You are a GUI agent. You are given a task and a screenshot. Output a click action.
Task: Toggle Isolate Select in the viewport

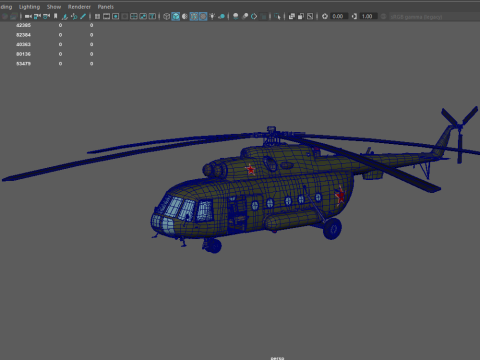pos(277,16)
